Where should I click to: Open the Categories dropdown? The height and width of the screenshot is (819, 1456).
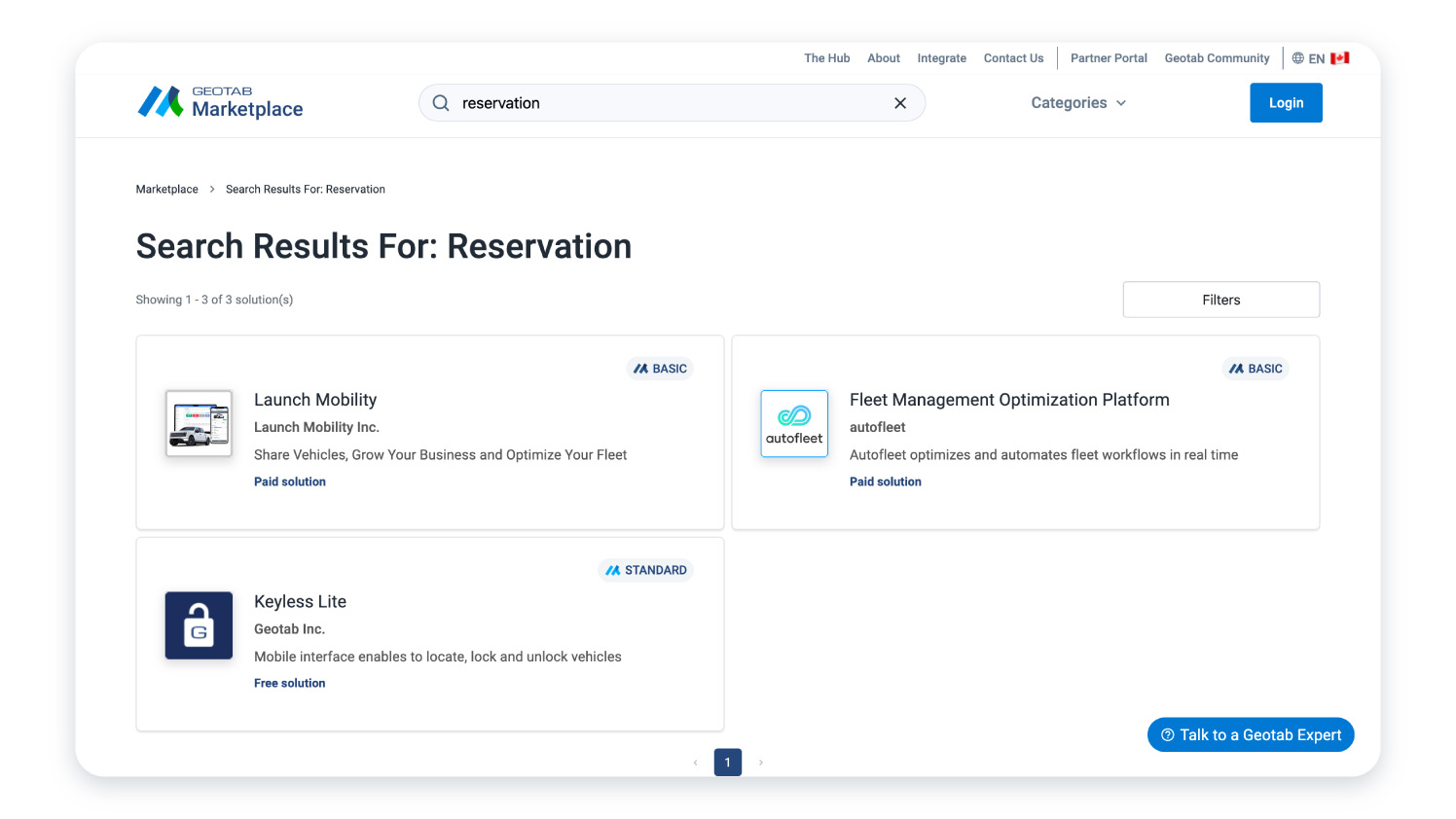(1078, 102)
